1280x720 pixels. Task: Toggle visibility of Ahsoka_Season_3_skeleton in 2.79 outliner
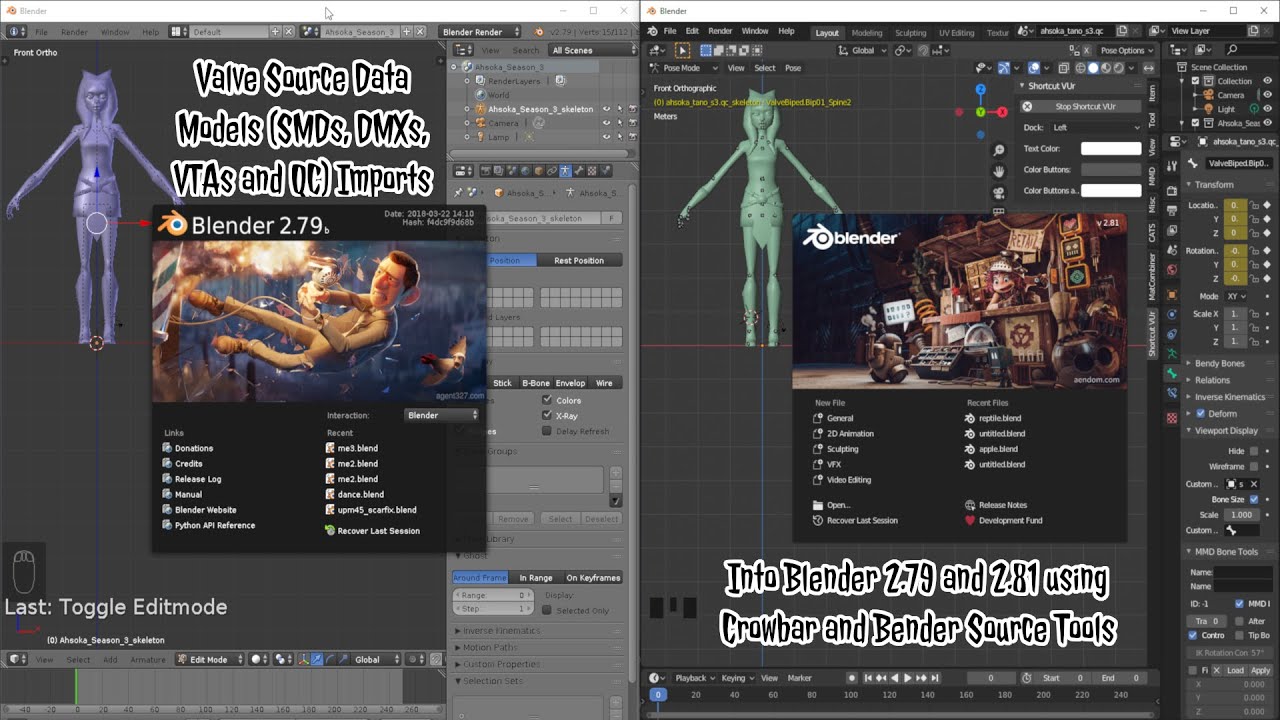point(606,109)
